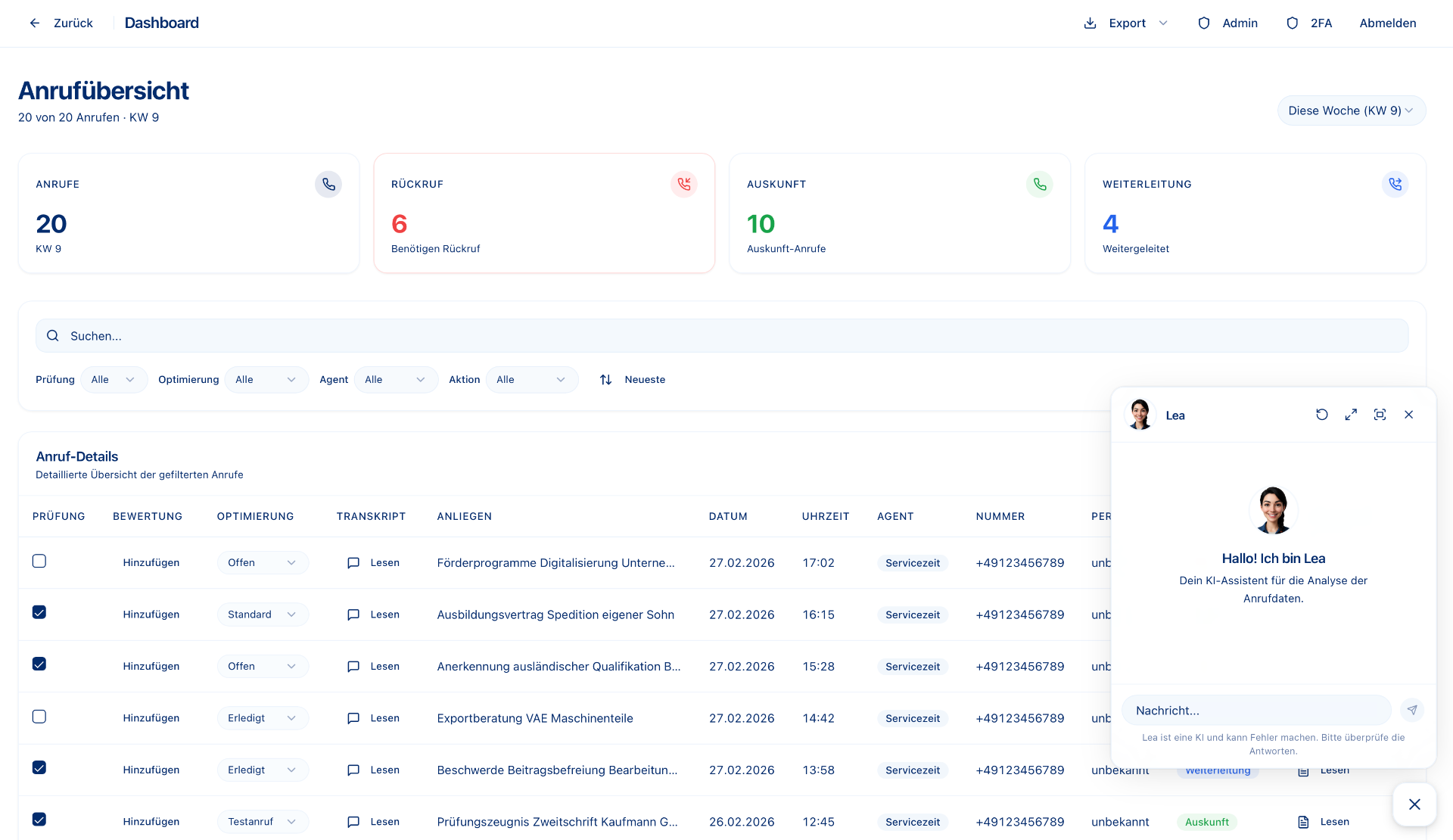Enable the checkbox for Exportberatung VAE Maschinenteile
This screenshot has height=840, width=1453.
pyautogui.click(x=39, y=717)
